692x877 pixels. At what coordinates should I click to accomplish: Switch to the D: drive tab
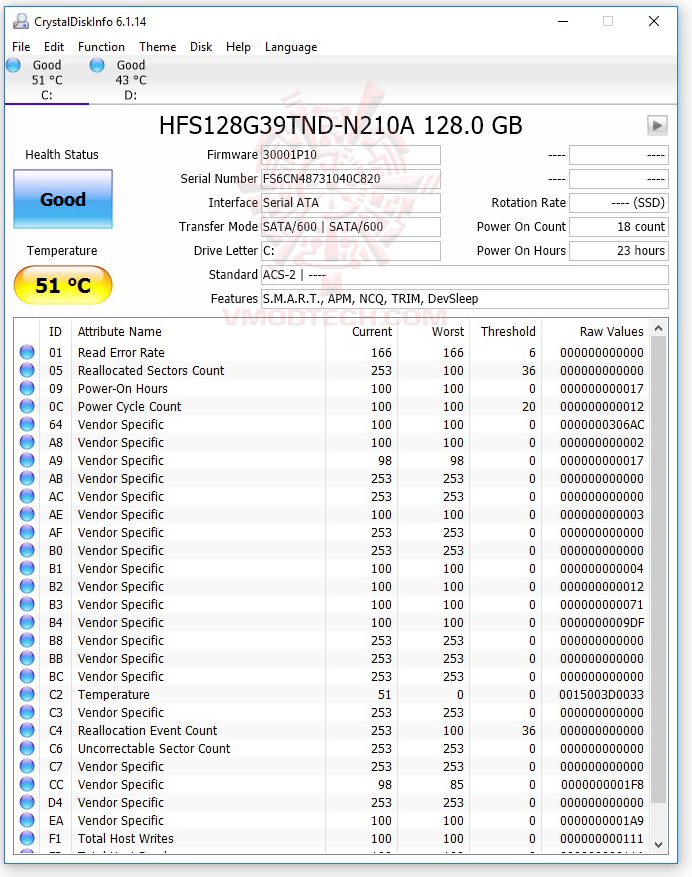coord(130,80)
